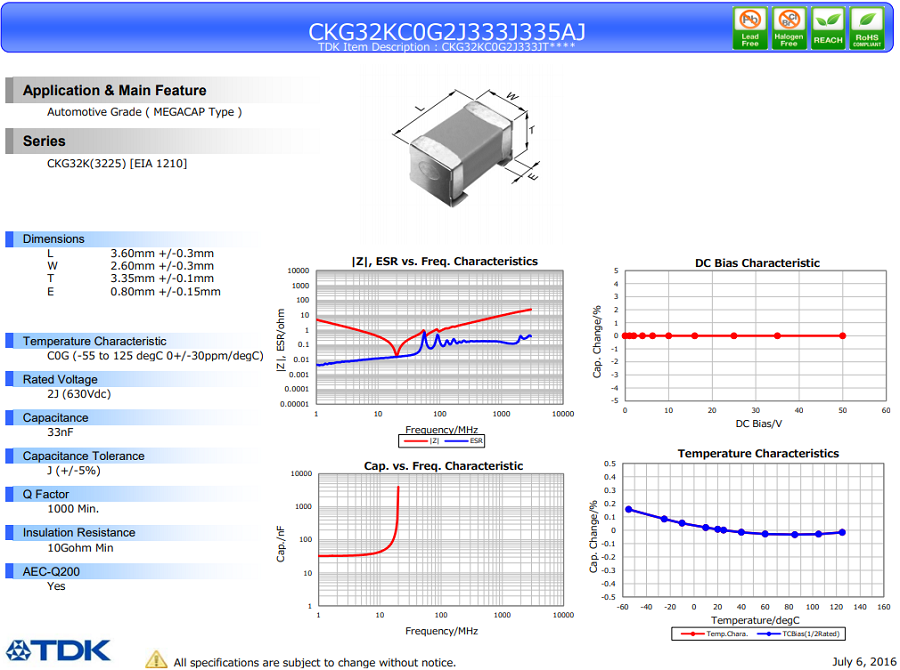
Task: Click the DC Bias Characteristic chart title
Action: [757, 264]
